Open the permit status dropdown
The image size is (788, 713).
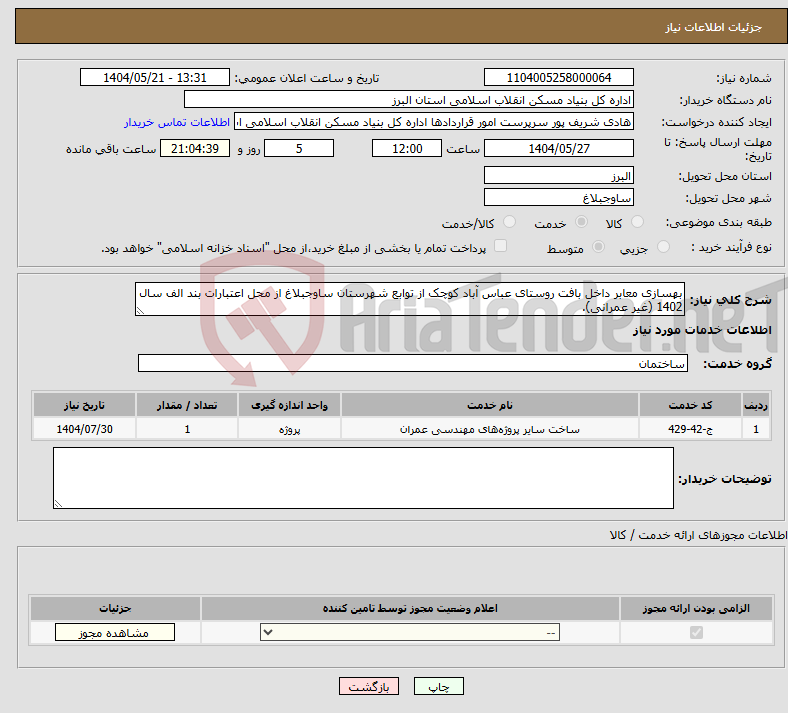410,632
